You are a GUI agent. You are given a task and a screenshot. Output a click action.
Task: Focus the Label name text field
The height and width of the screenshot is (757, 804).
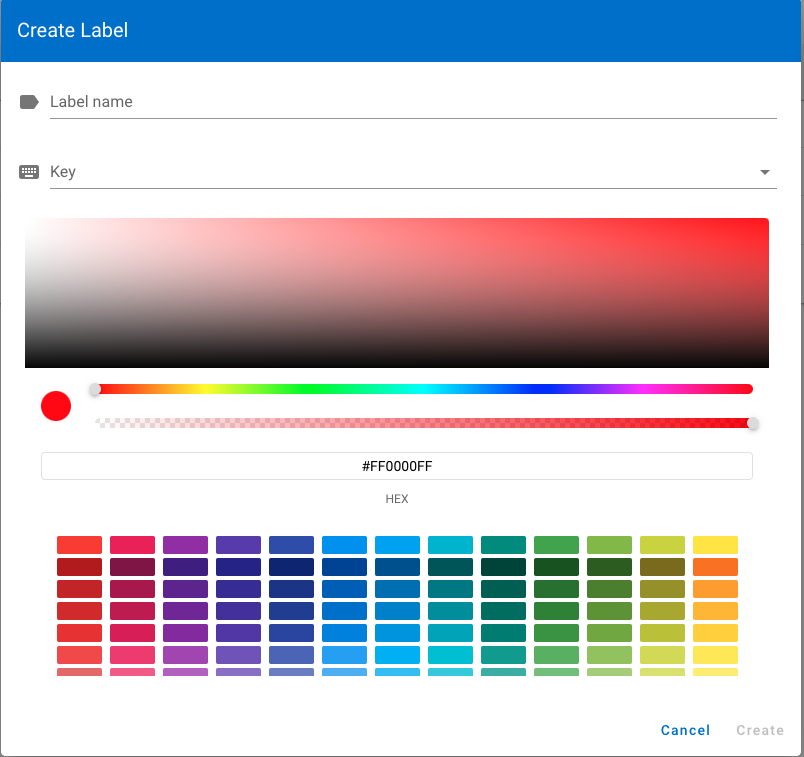tap(413, 102)
